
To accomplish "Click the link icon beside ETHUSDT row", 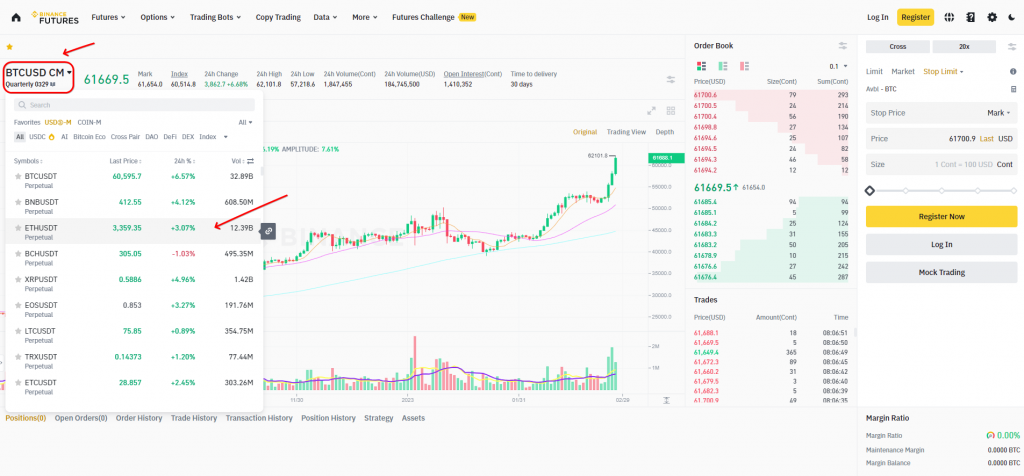I will [268, 230].
